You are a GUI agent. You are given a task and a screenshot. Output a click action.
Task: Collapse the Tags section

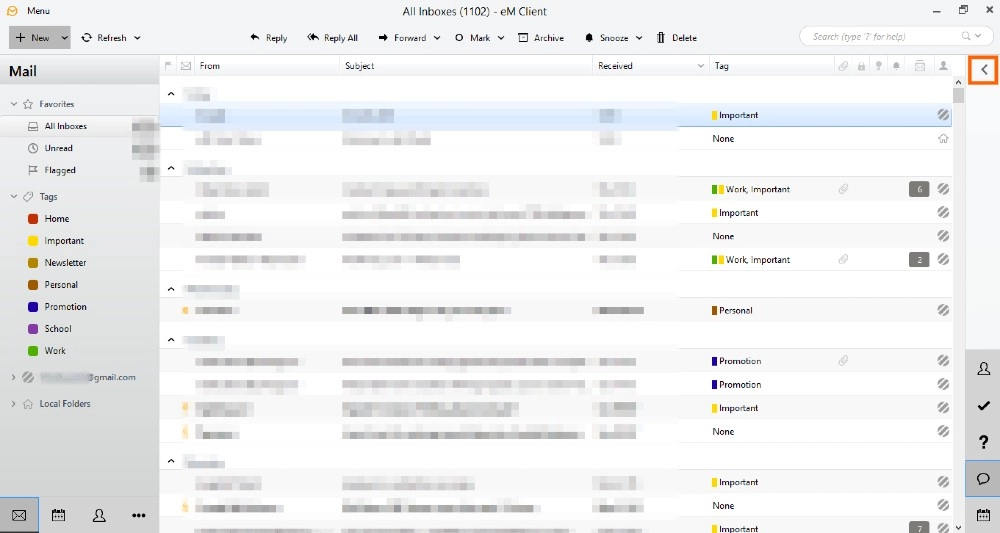pos(13,196)
